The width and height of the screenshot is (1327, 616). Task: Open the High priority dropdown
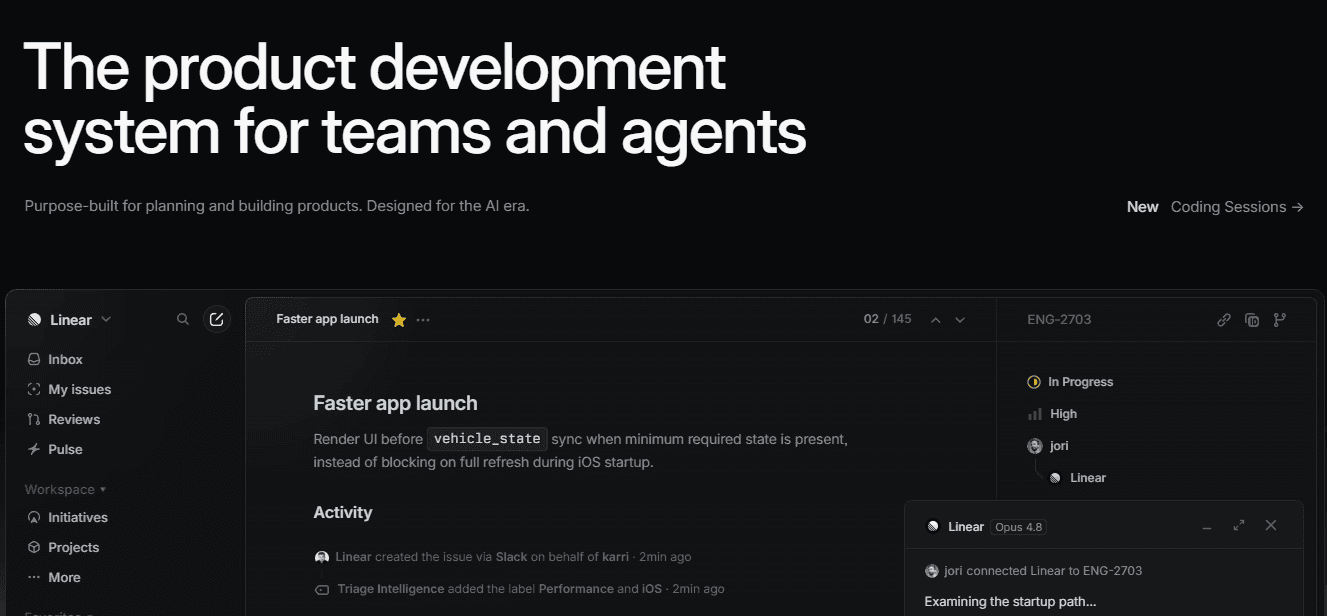tap(1053, 414)
